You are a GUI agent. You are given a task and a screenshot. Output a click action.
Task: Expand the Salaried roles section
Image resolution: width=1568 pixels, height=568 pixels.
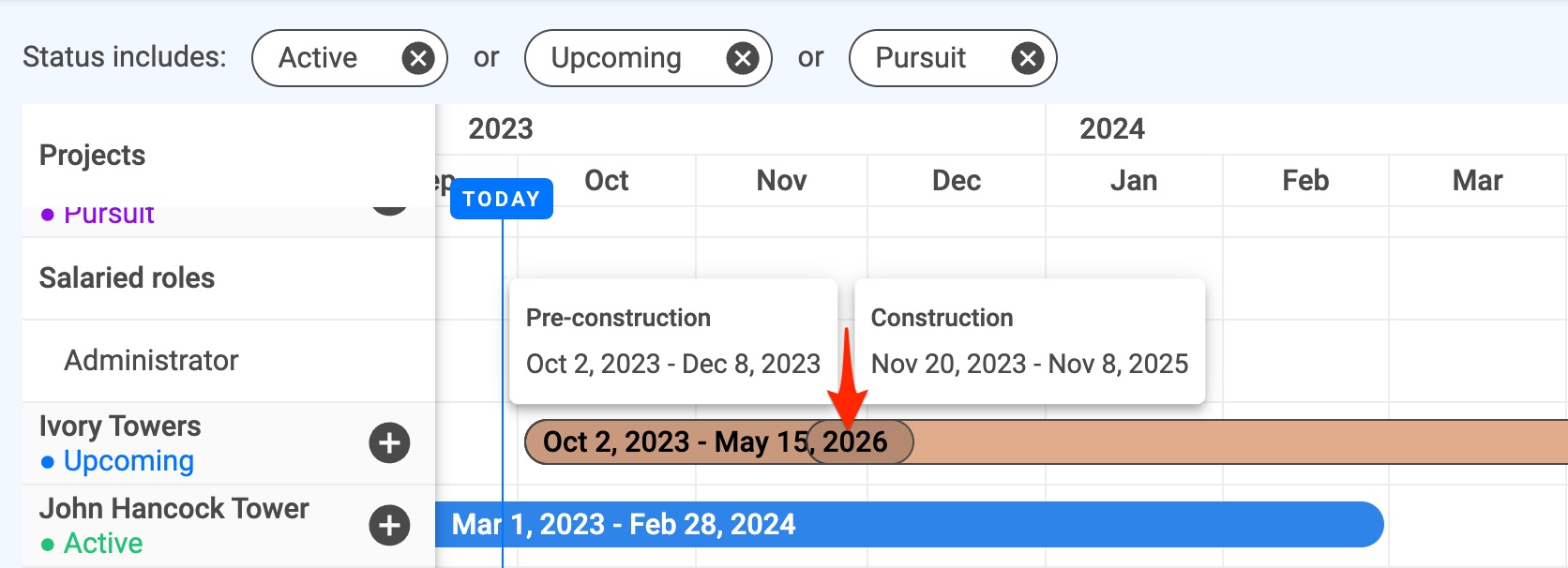point(127,278)
